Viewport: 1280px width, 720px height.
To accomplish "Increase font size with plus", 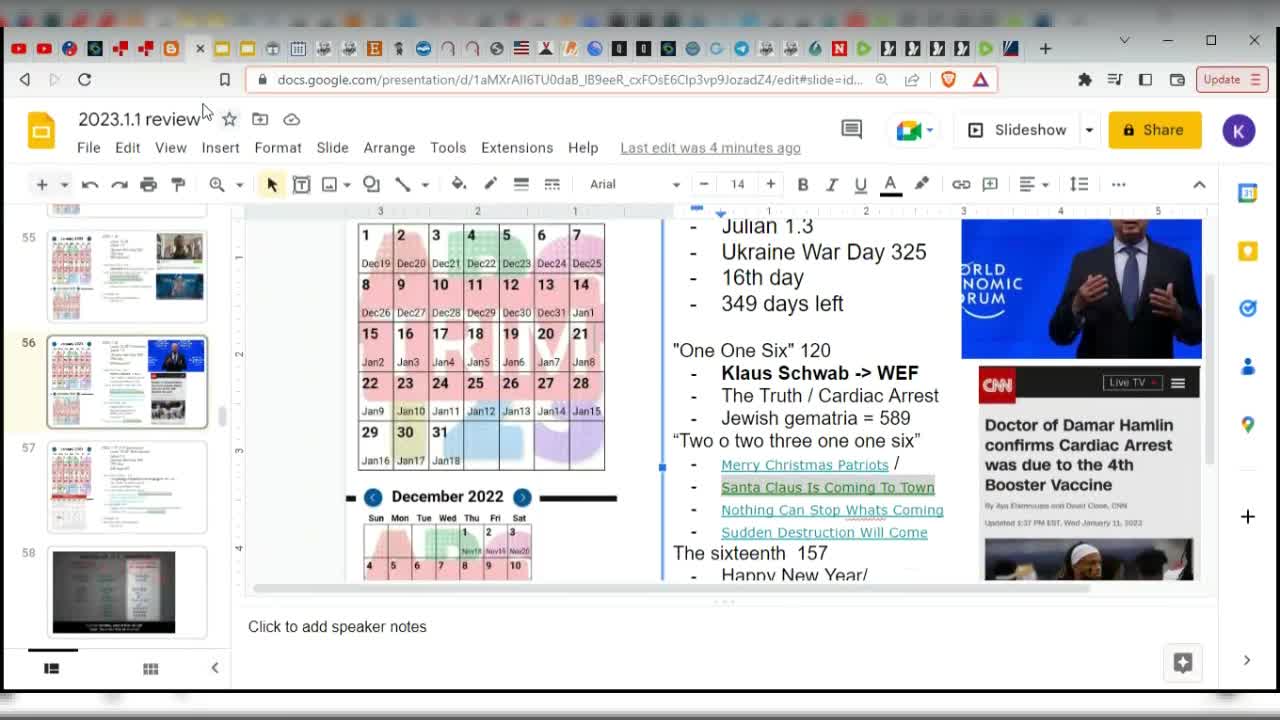I will click(770, 184).
